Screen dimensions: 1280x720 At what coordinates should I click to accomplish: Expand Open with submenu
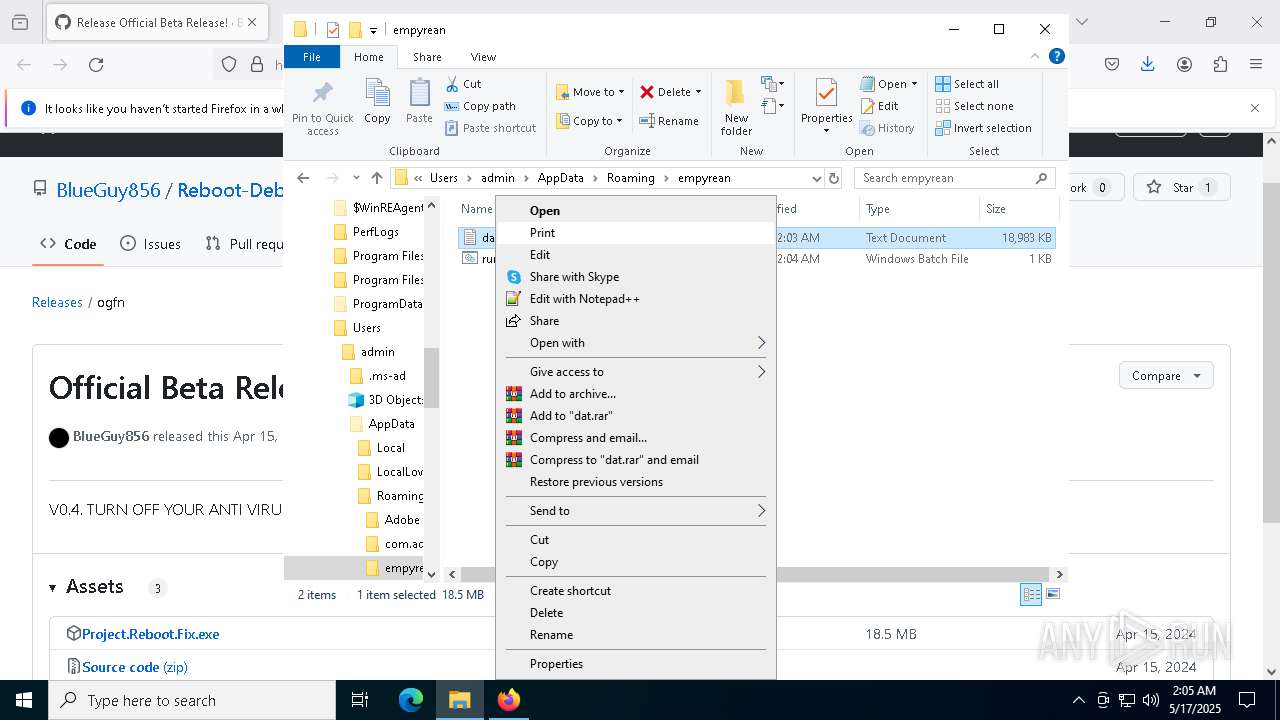pos(636,342)
